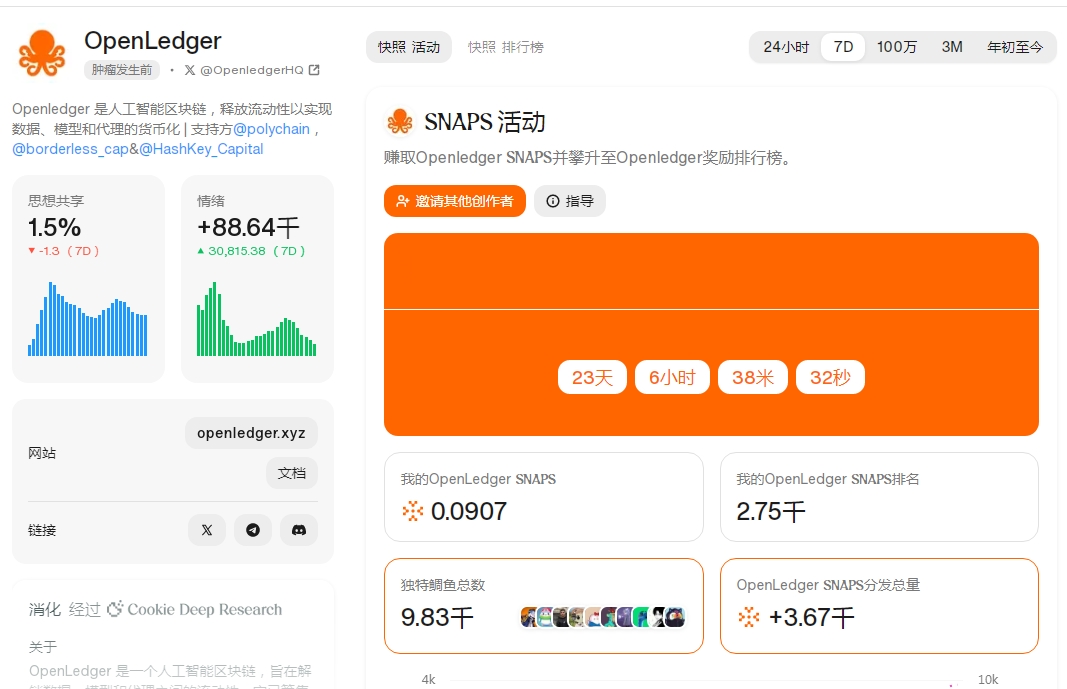Image resolution: width=1067 pixels, height=689 pixels.
Task: Click the OpenLedger page title
Action: click(x=152, y=41)
